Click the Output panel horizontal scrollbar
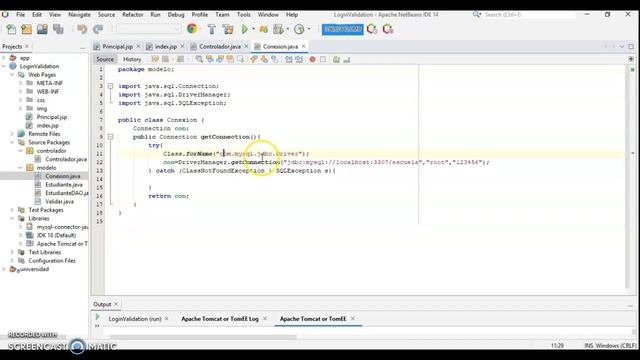 [203, 337]
